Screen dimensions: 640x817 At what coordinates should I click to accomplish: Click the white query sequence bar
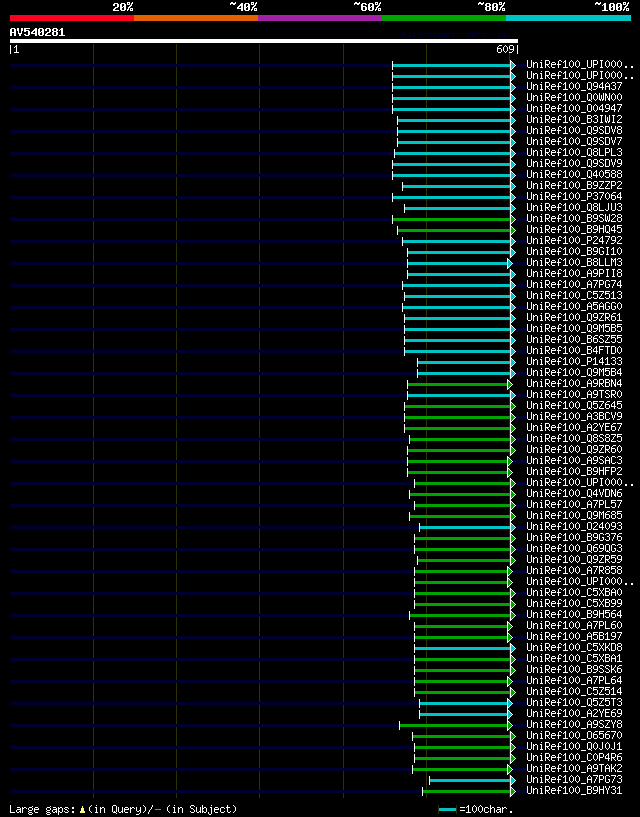point(264,41)
